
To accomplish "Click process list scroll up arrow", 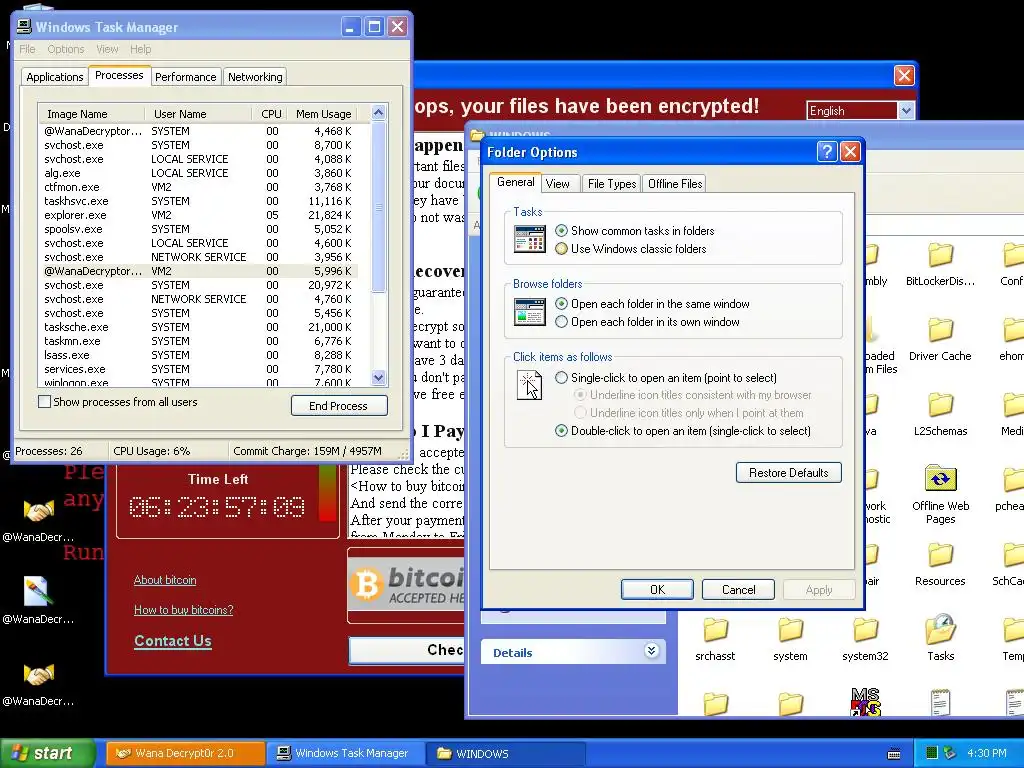I will (378, 113).
